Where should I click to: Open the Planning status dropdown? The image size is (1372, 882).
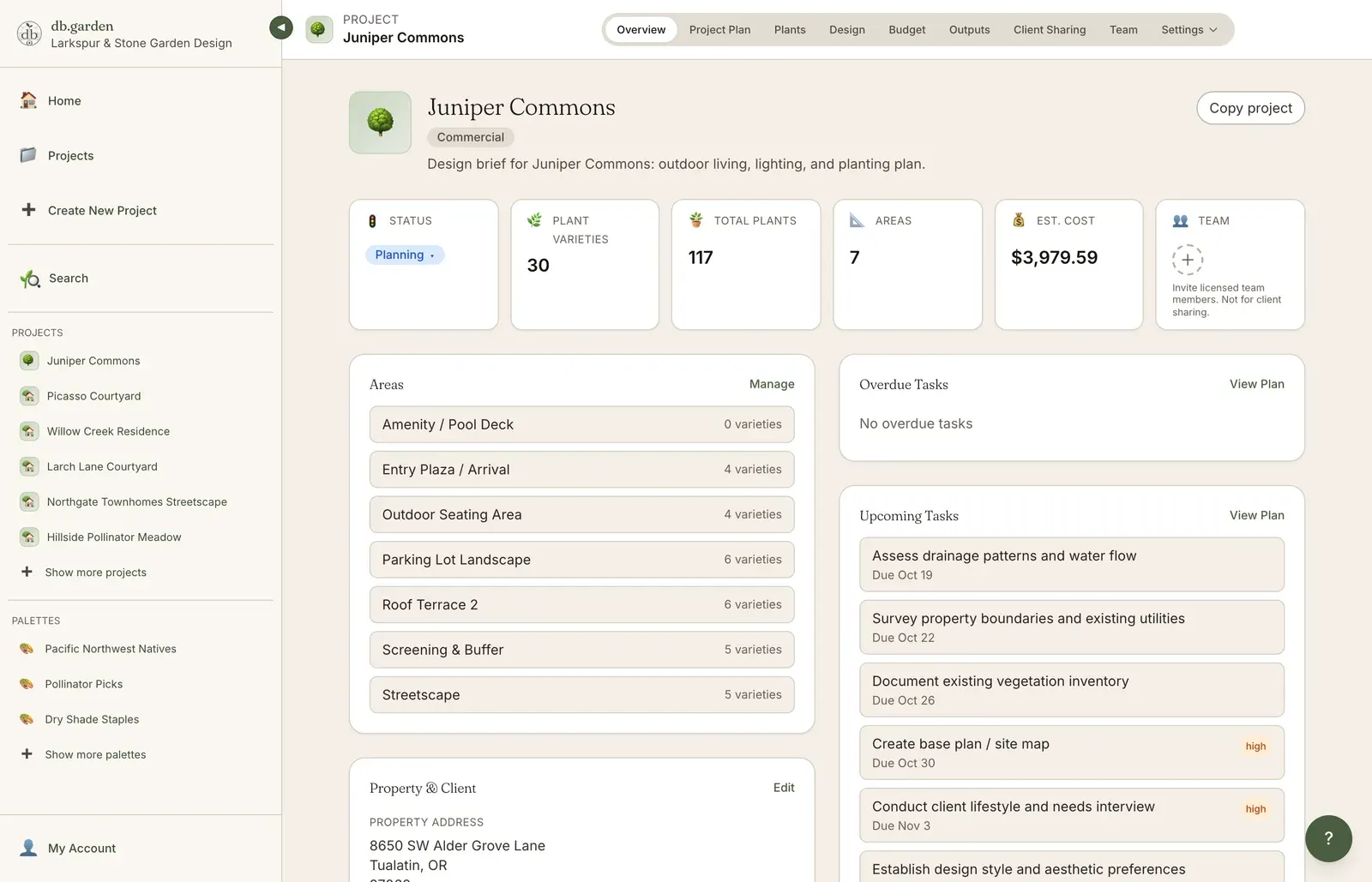tap(405, 255)
